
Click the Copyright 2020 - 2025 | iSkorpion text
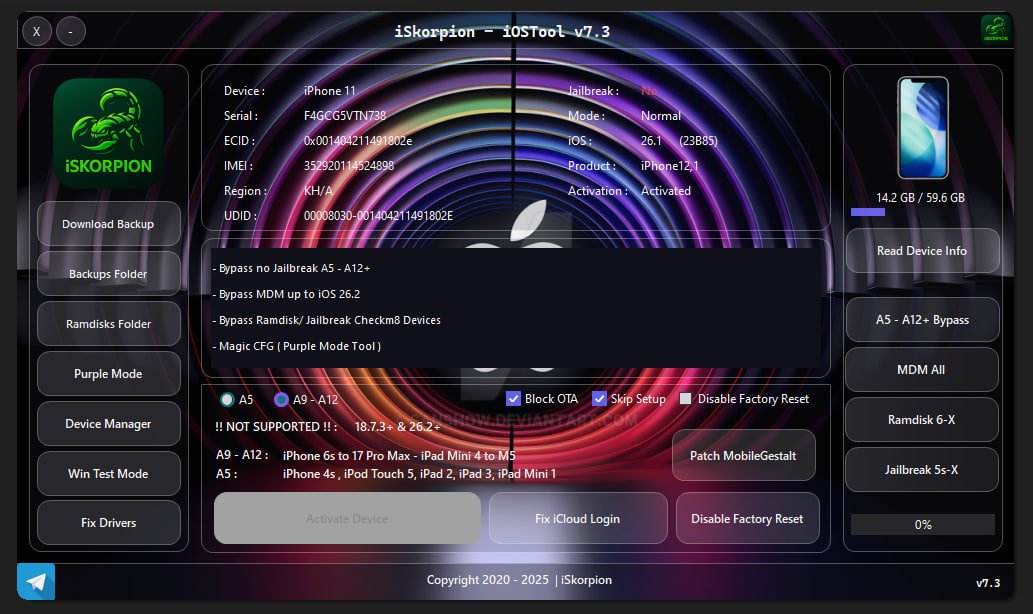519,580
